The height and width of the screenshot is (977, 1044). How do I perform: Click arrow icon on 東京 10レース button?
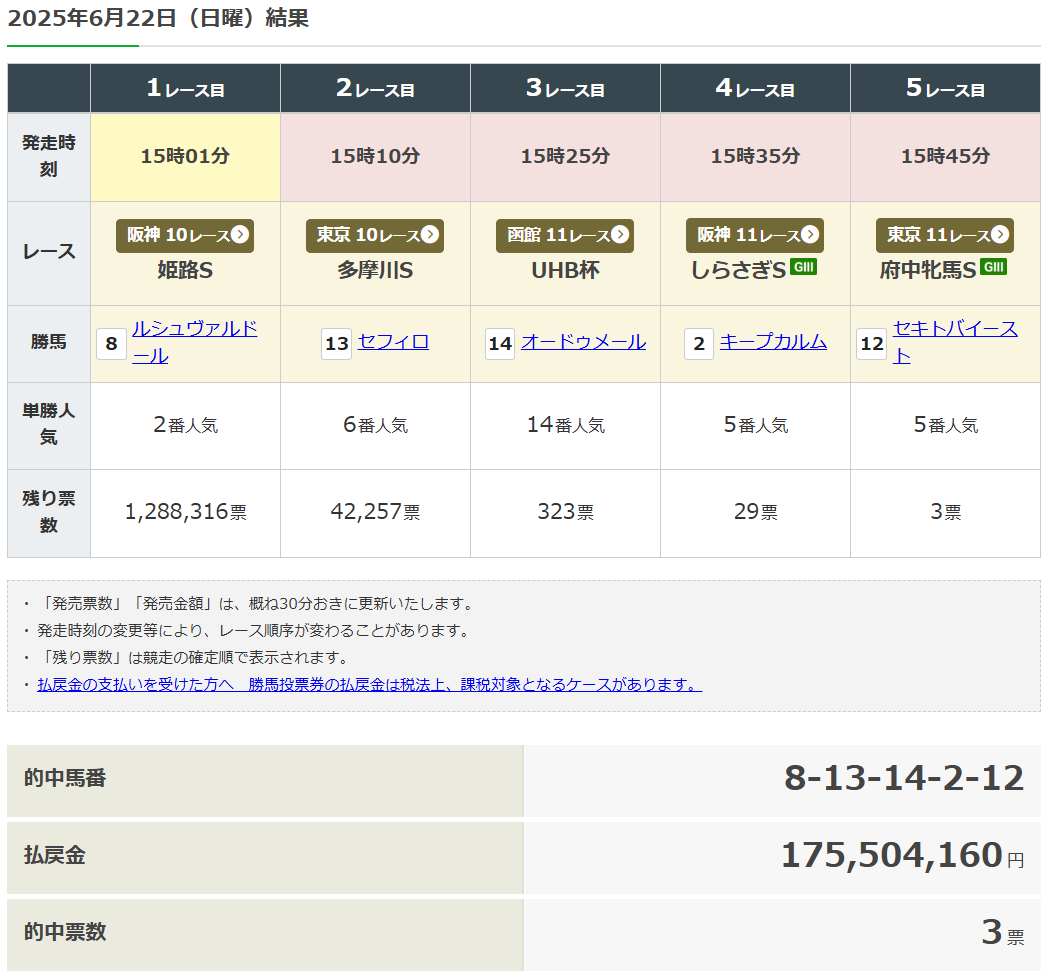(x=430, y=234)
